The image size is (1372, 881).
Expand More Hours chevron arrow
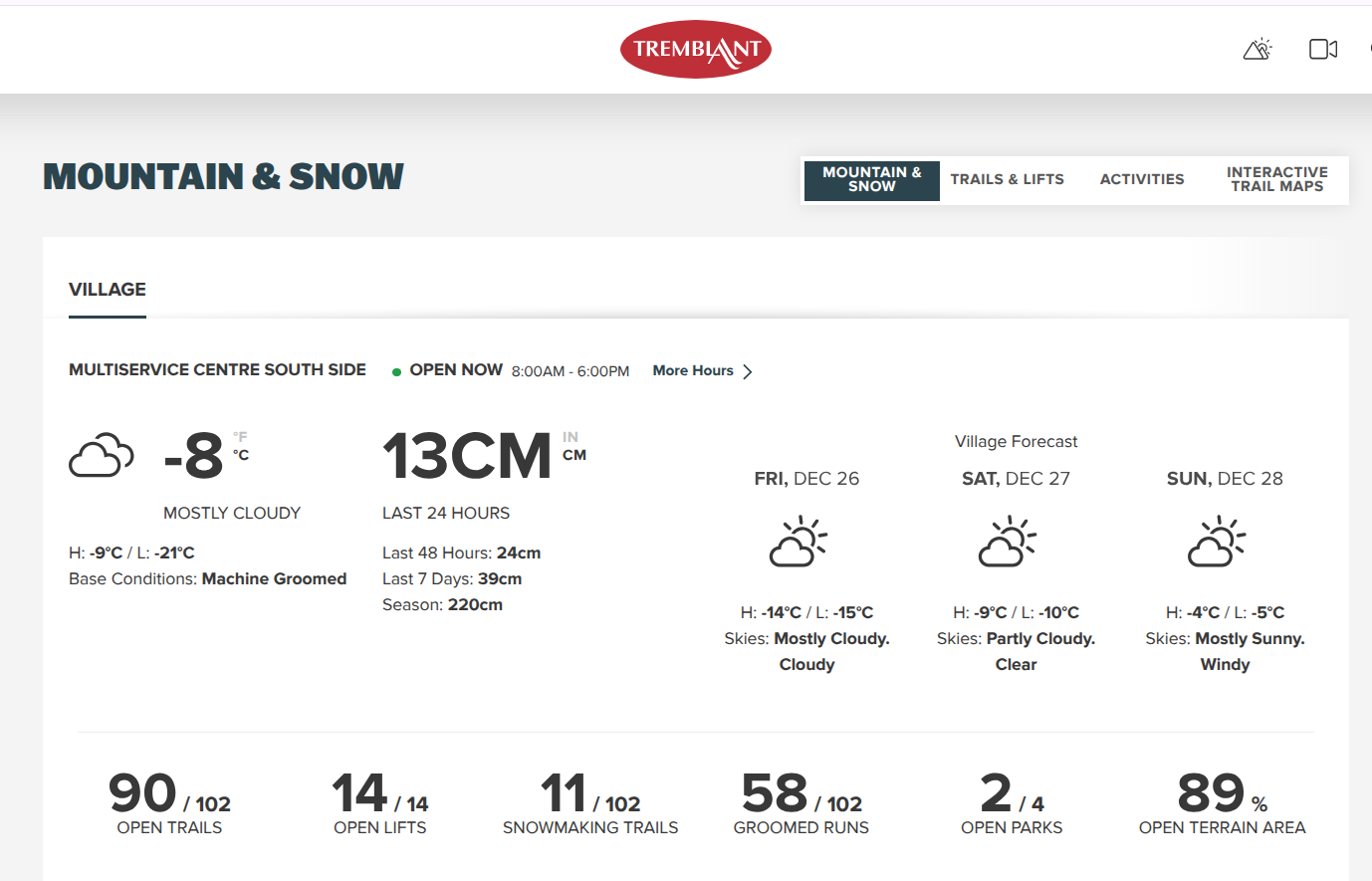[748, 371]
